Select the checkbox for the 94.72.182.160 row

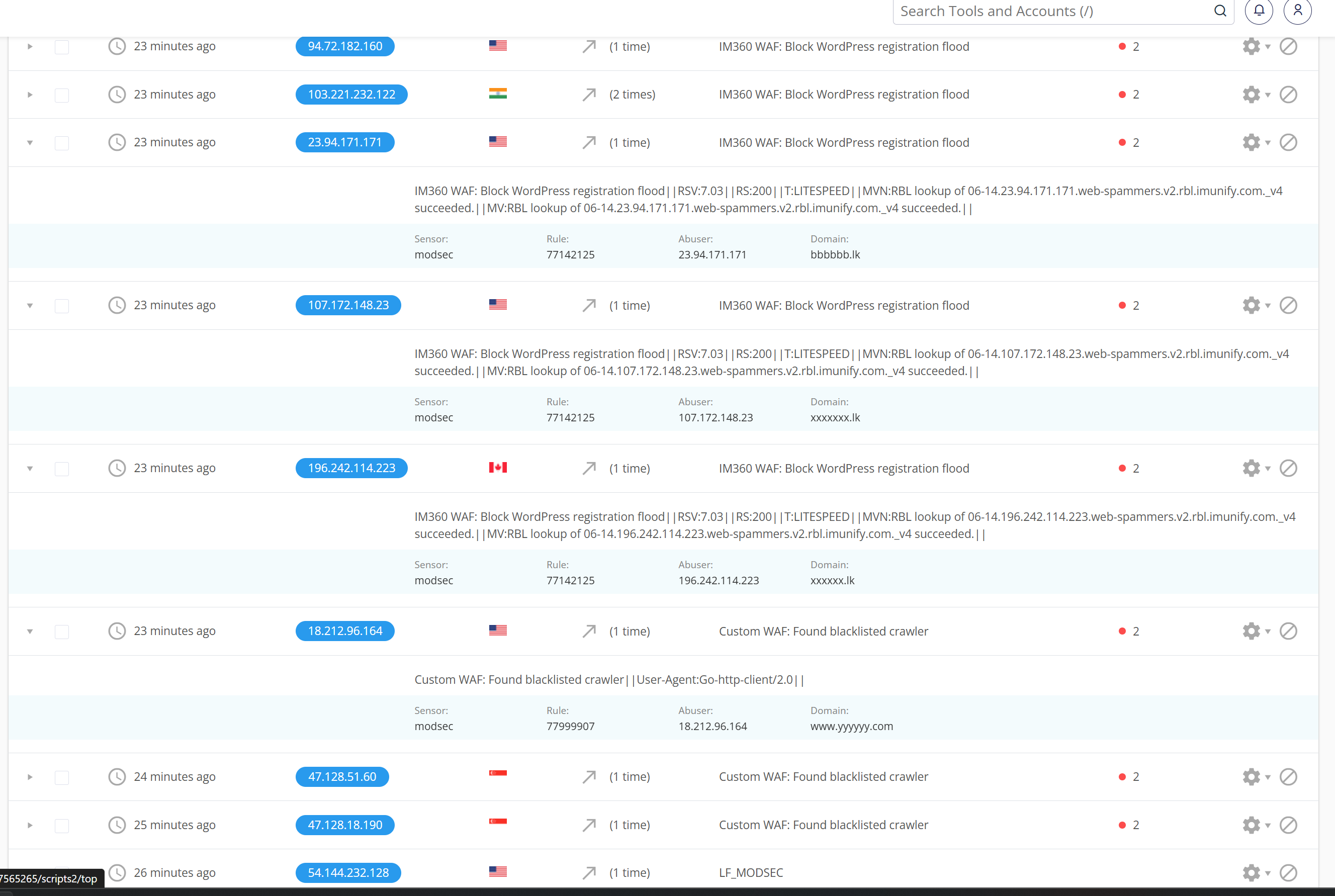click(62, 47)
